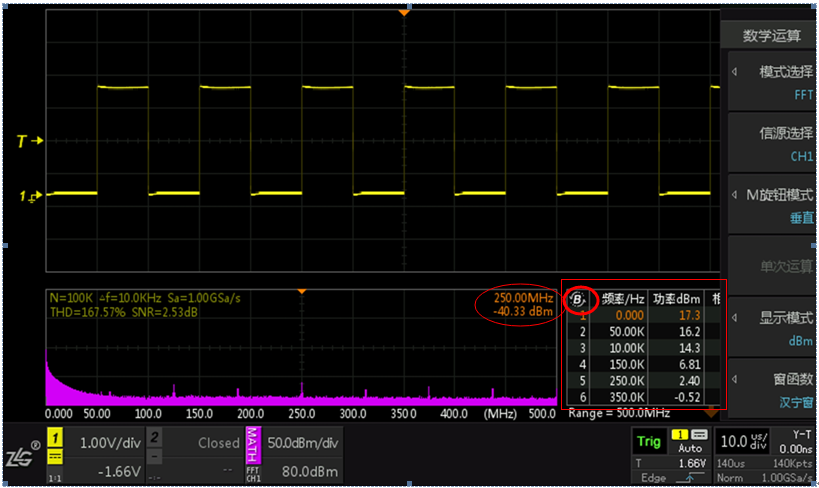Click the greyed 单次运算 button
The image size is (819, 488).
pos(770,266)
